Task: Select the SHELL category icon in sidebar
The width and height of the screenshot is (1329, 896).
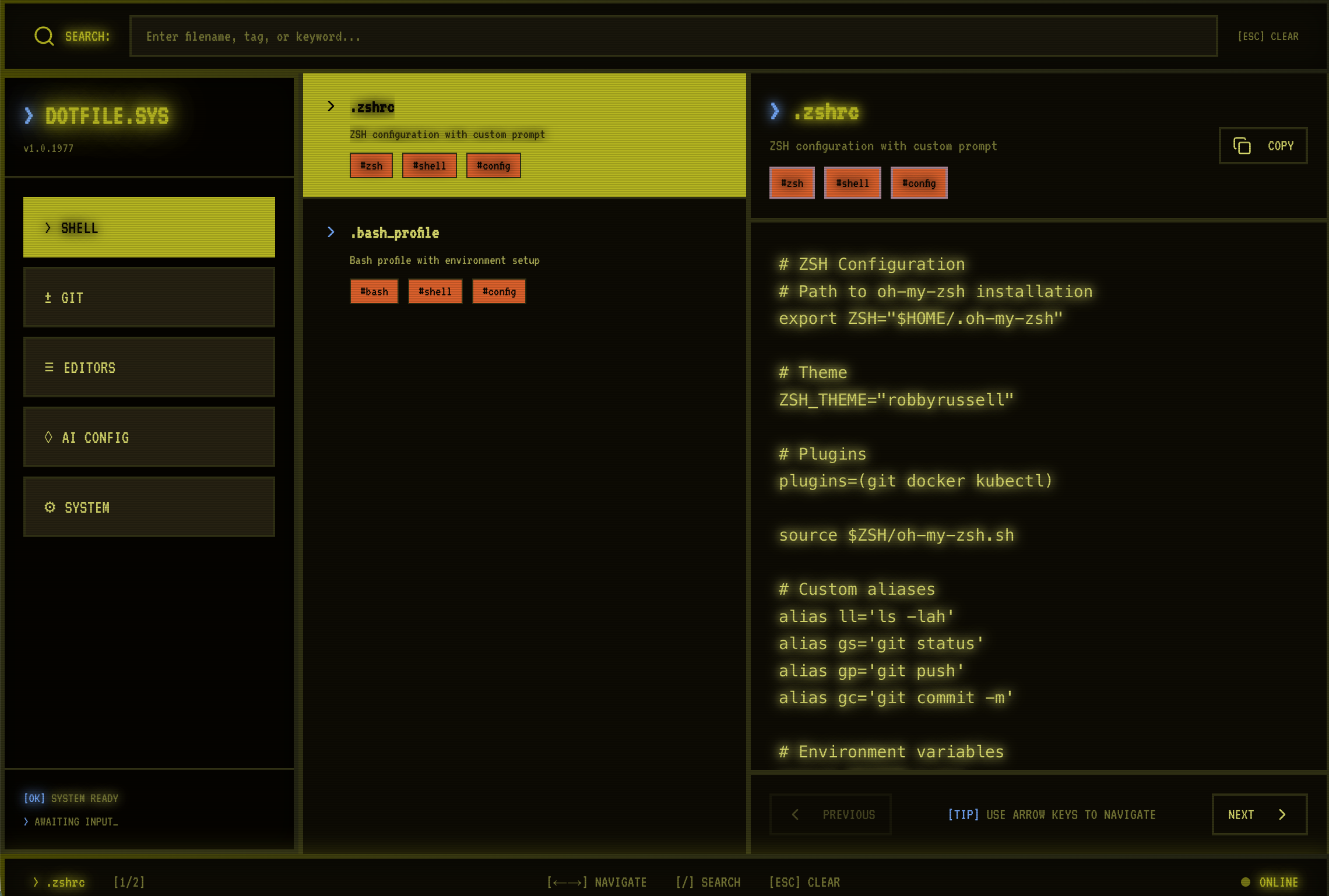Action: [49, 228]
